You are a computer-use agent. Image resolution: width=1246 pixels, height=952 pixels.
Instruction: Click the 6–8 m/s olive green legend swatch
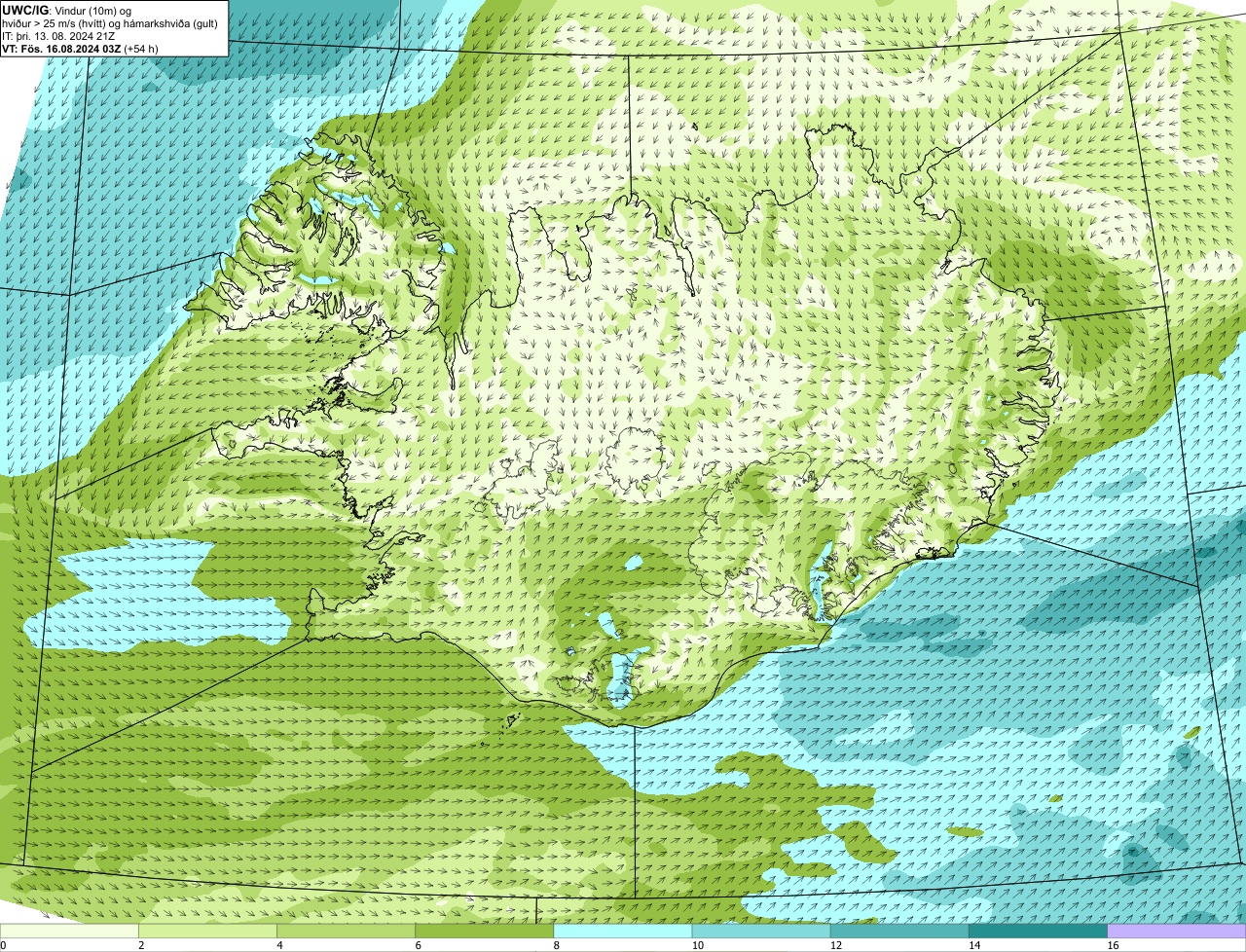tap(486, 932)
